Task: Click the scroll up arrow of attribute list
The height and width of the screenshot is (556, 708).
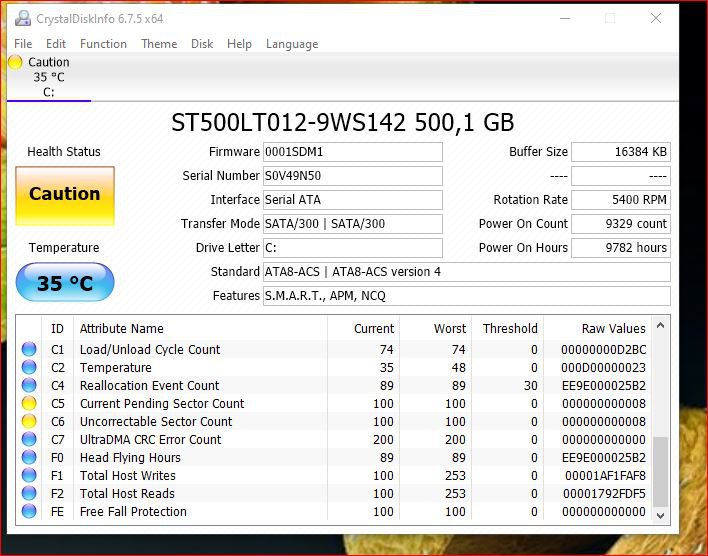Action: tap(660, 325)
